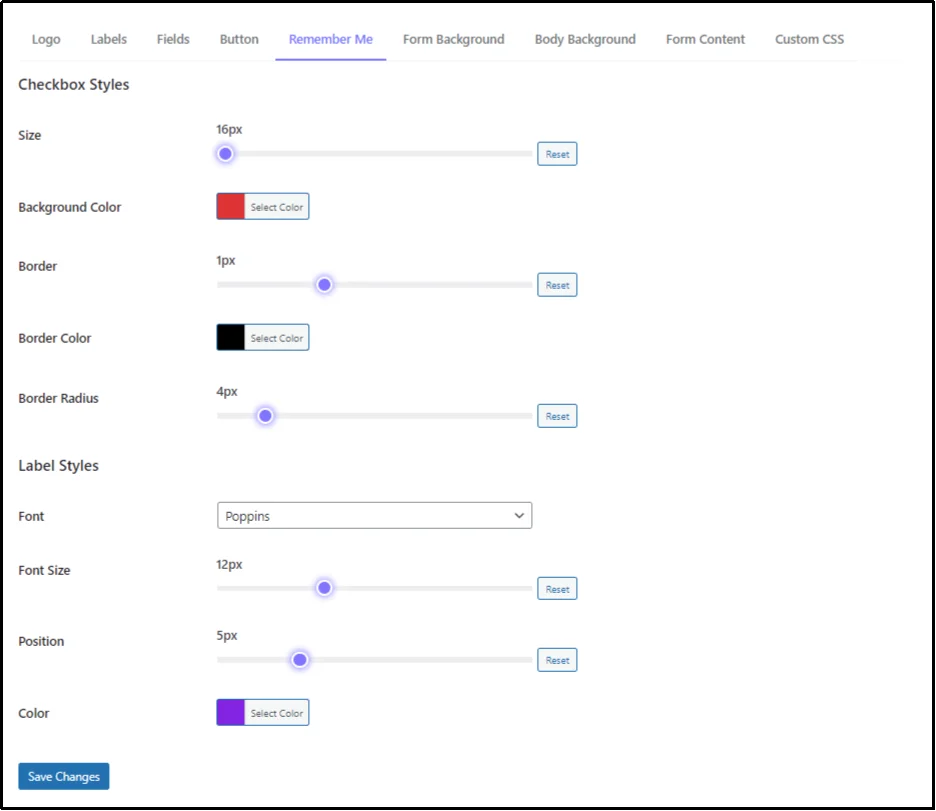Open the Labels tab

(108, 39)
